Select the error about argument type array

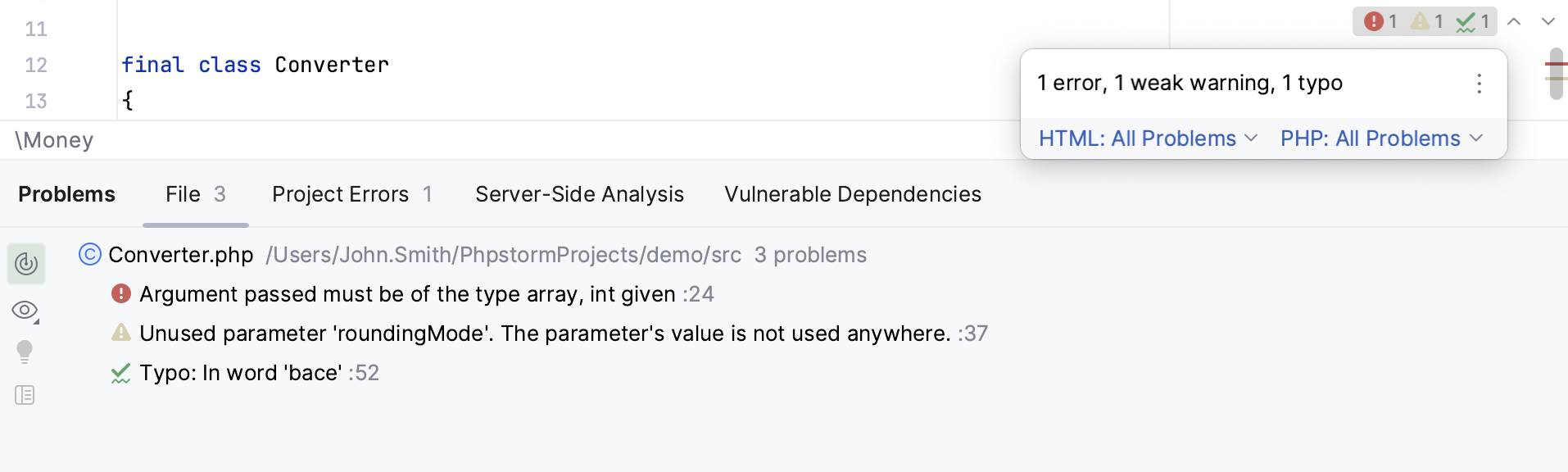coord(426,293)
